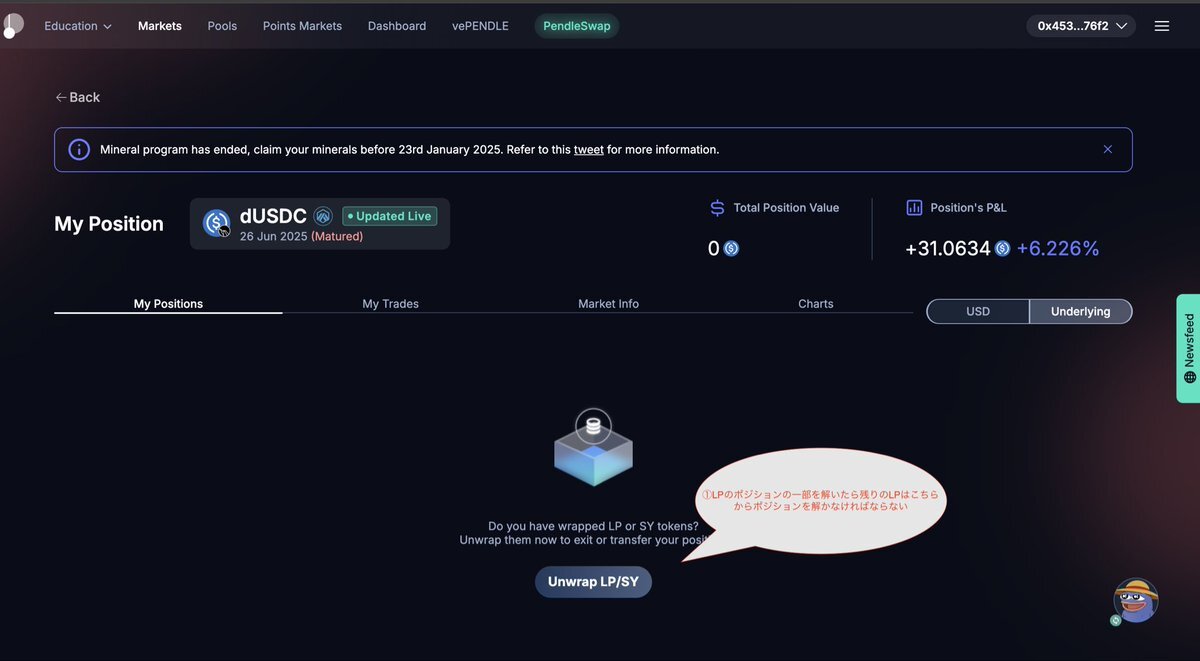Dismiss the mineral program banner
The image size is (1200, 661).
tap(1108, 149)
